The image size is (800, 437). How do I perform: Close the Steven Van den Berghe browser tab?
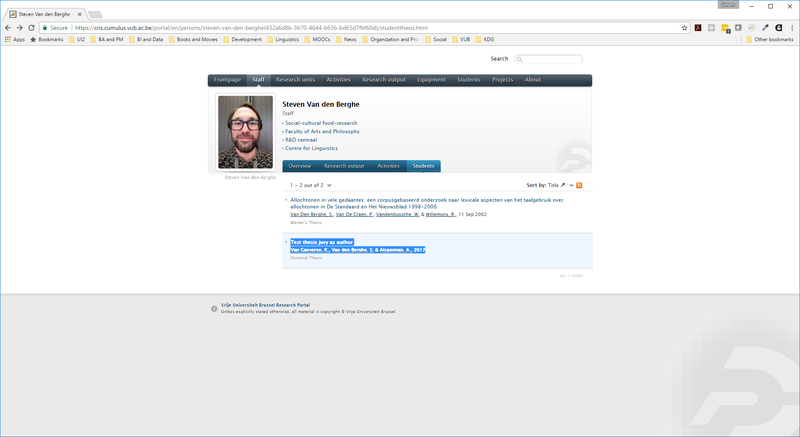pyautogui.click(x=80, y=14)
